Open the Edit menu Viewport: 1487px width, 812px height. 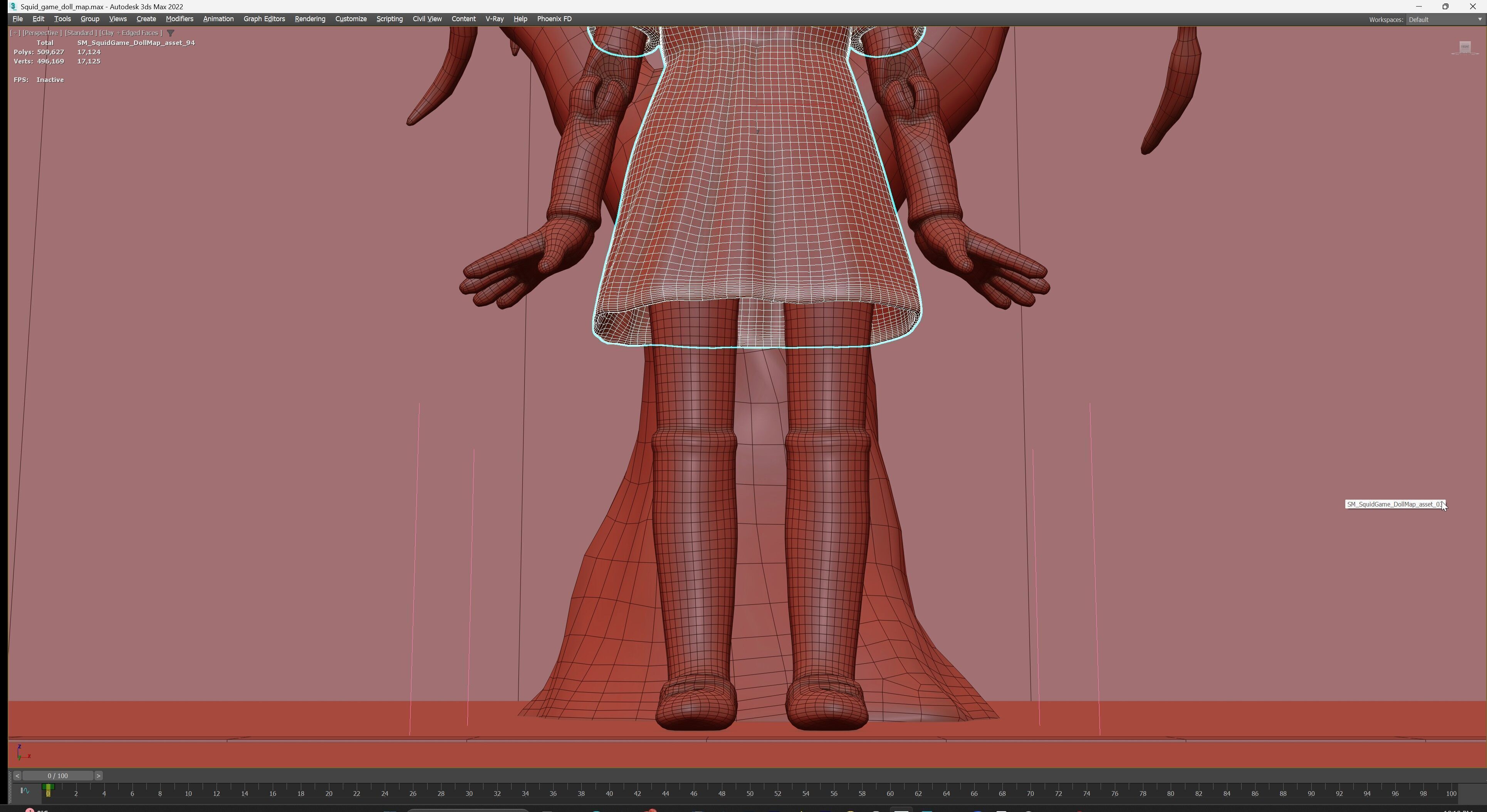pyautogui.click(x=38, y=19)
